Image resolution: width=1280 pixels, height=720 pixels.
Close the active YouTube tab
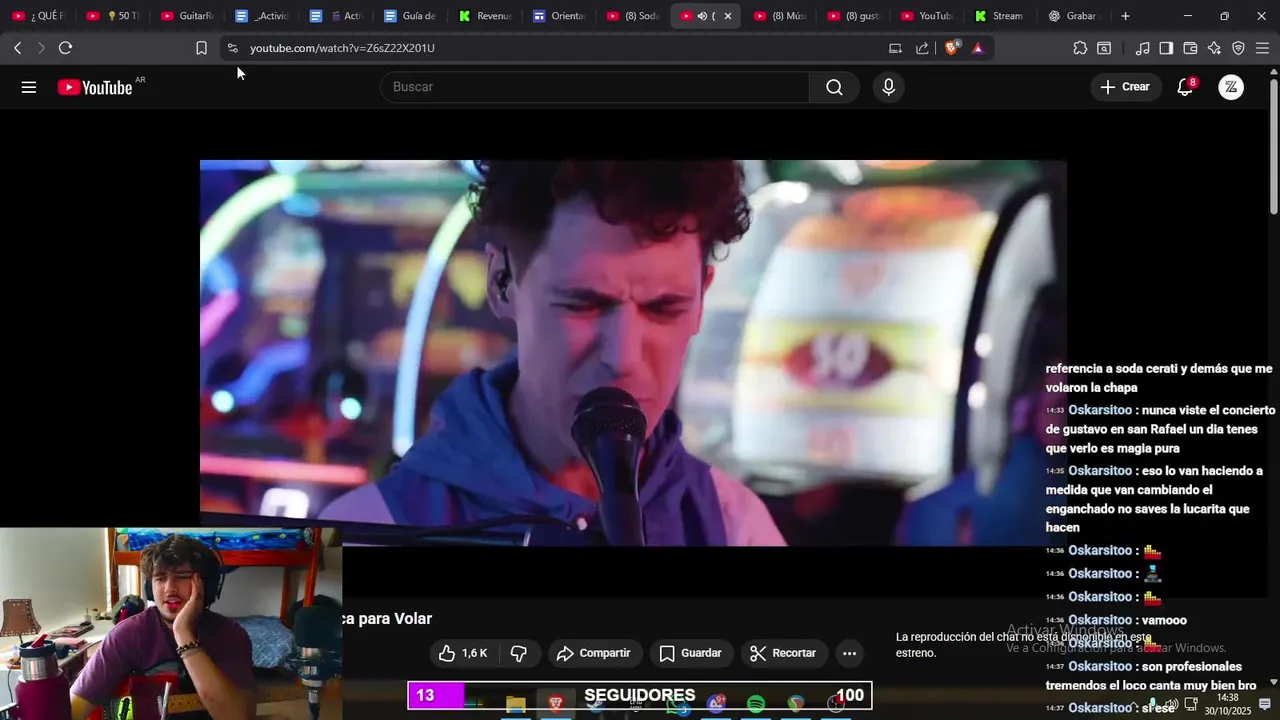(727, 16)
